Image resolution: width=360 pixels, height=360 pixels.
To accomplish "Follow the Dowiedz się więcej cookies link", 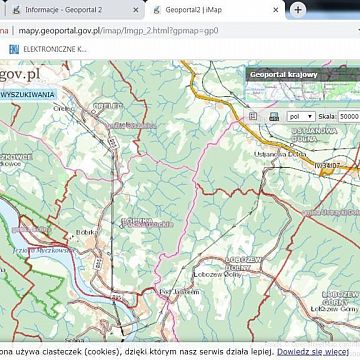I will (x=313, y=352).
